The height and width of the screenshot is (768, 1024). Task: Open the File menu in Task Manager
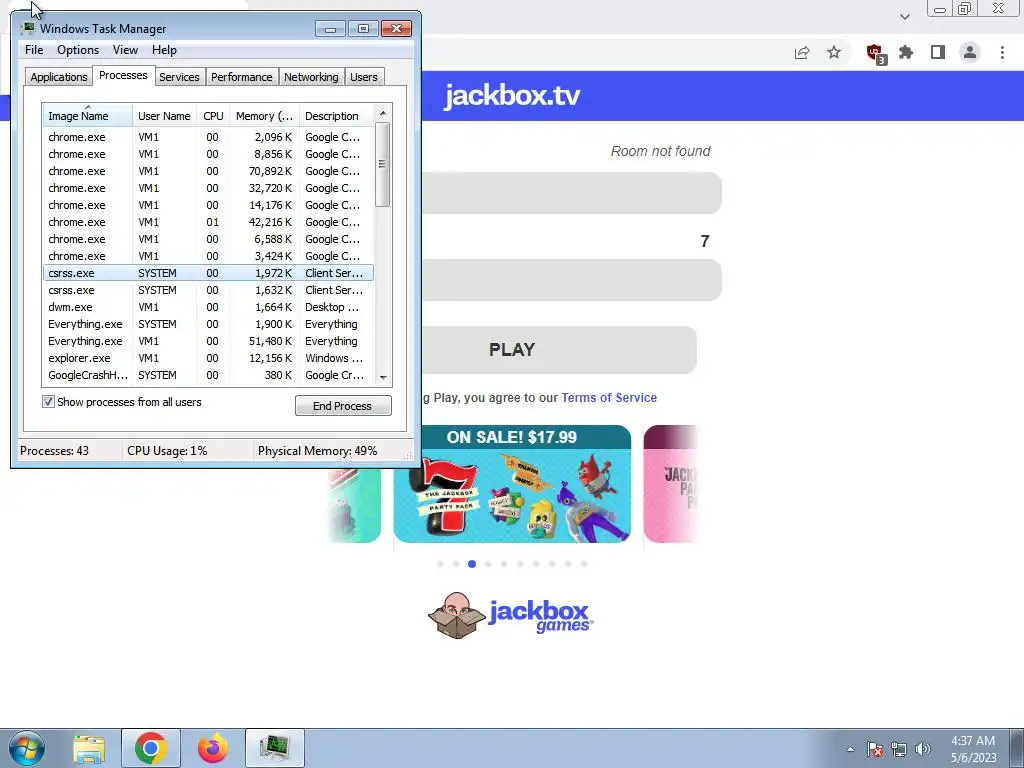pyautogui.click(x=34, y=50)
